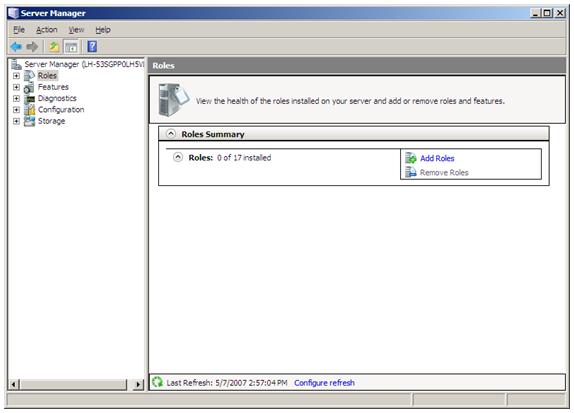The height and width of the screenshot is (413, 574).
Task: Expand the Diagnostics tree node
Action: (16, 98)
